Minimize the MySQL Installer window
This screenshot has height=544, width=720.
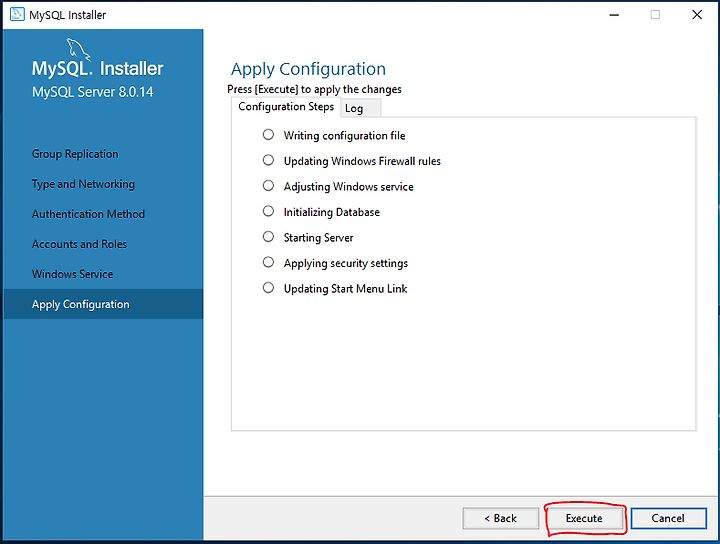coord(614,15)
